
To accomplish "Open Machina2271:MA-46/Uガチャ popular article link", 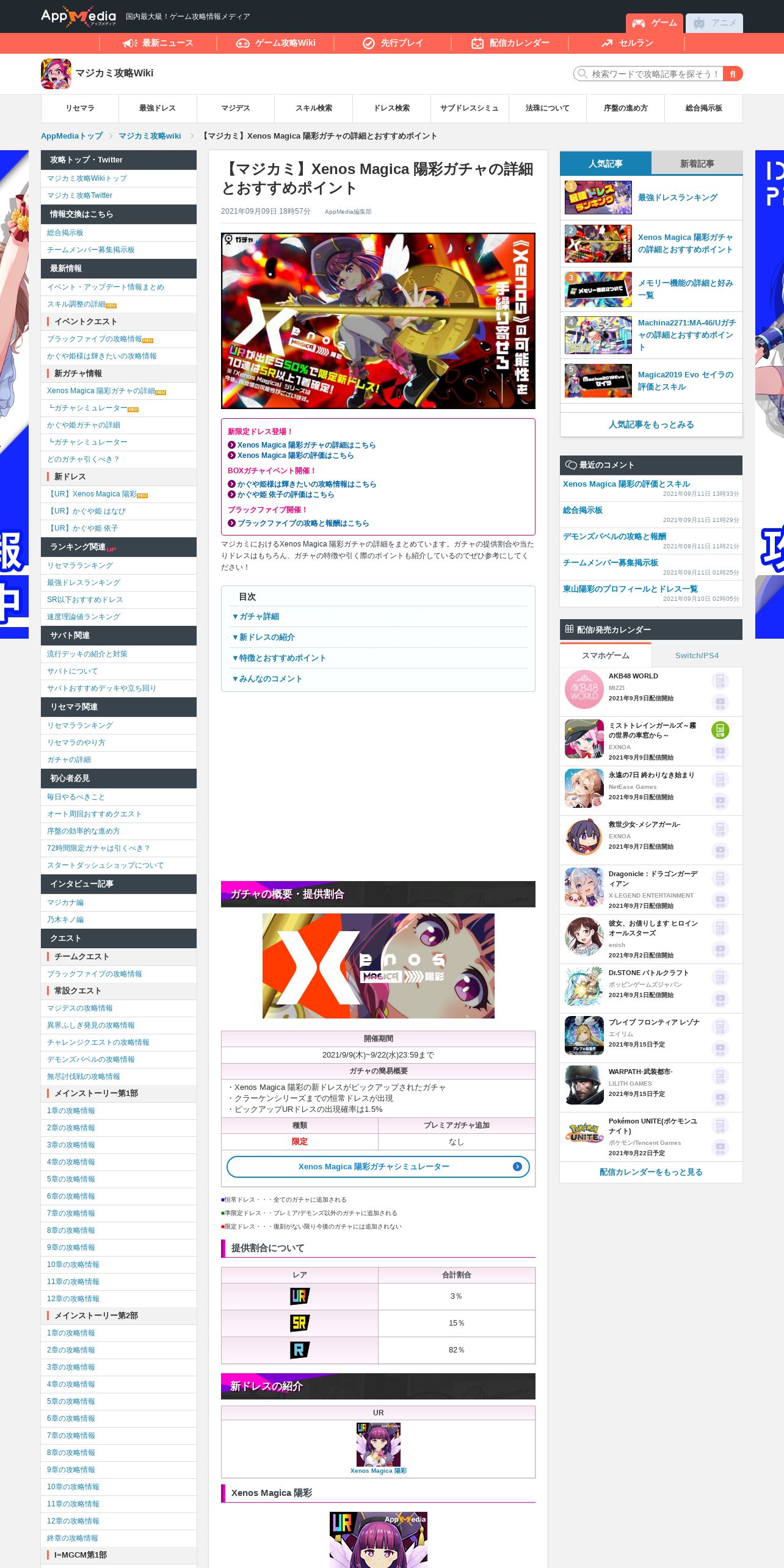I will click(x=687, y=335).
